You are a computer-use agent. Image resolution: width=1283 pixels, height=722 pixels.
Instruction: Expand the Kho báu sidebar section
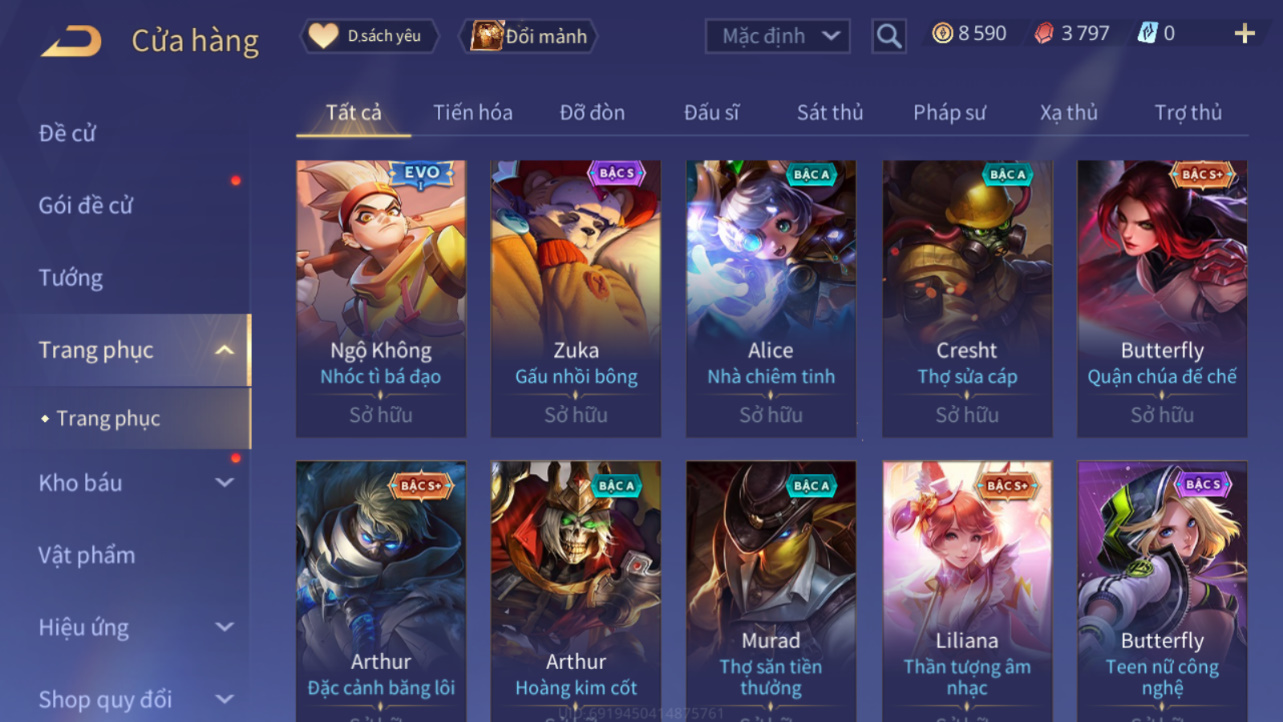pos(225,483)
